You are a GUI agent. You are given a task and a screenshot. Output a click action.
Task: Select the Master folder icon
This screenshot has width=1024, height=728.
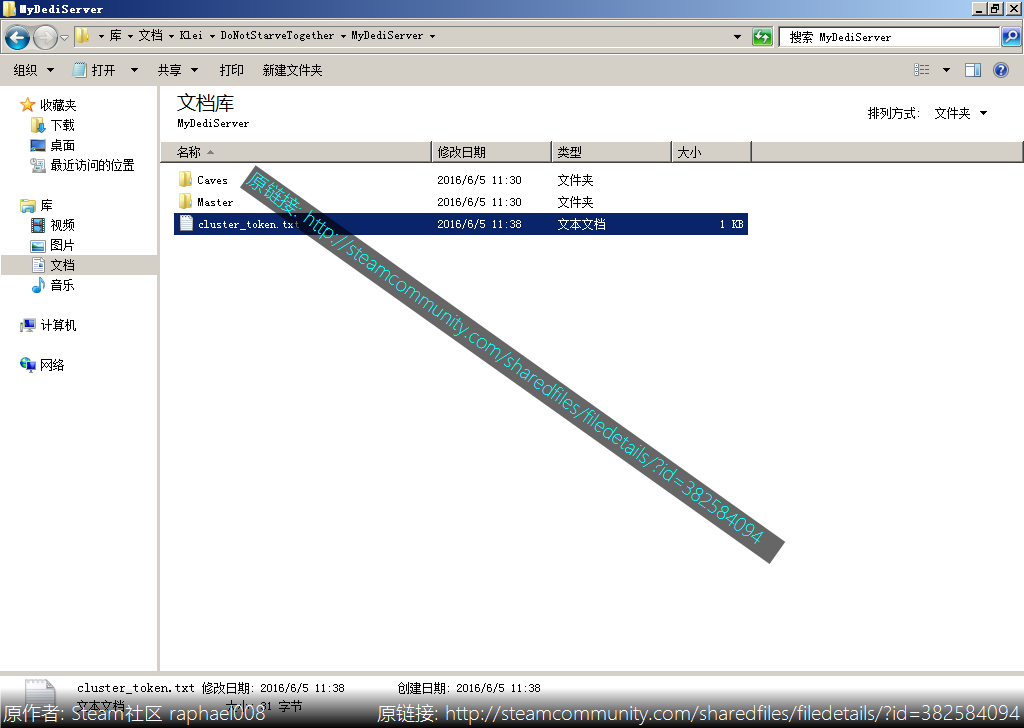(185, 201)
